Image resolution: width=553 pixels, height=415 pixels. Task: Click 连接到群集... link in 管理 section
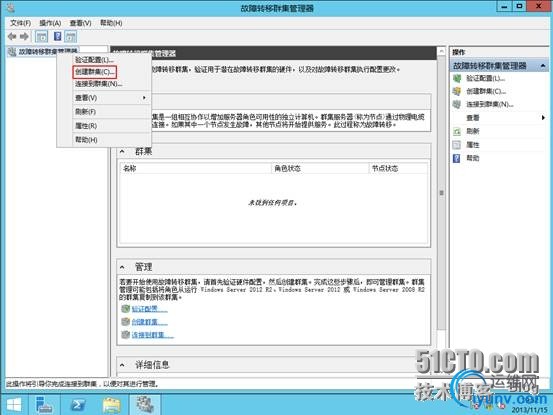click(x=152, y=335)
